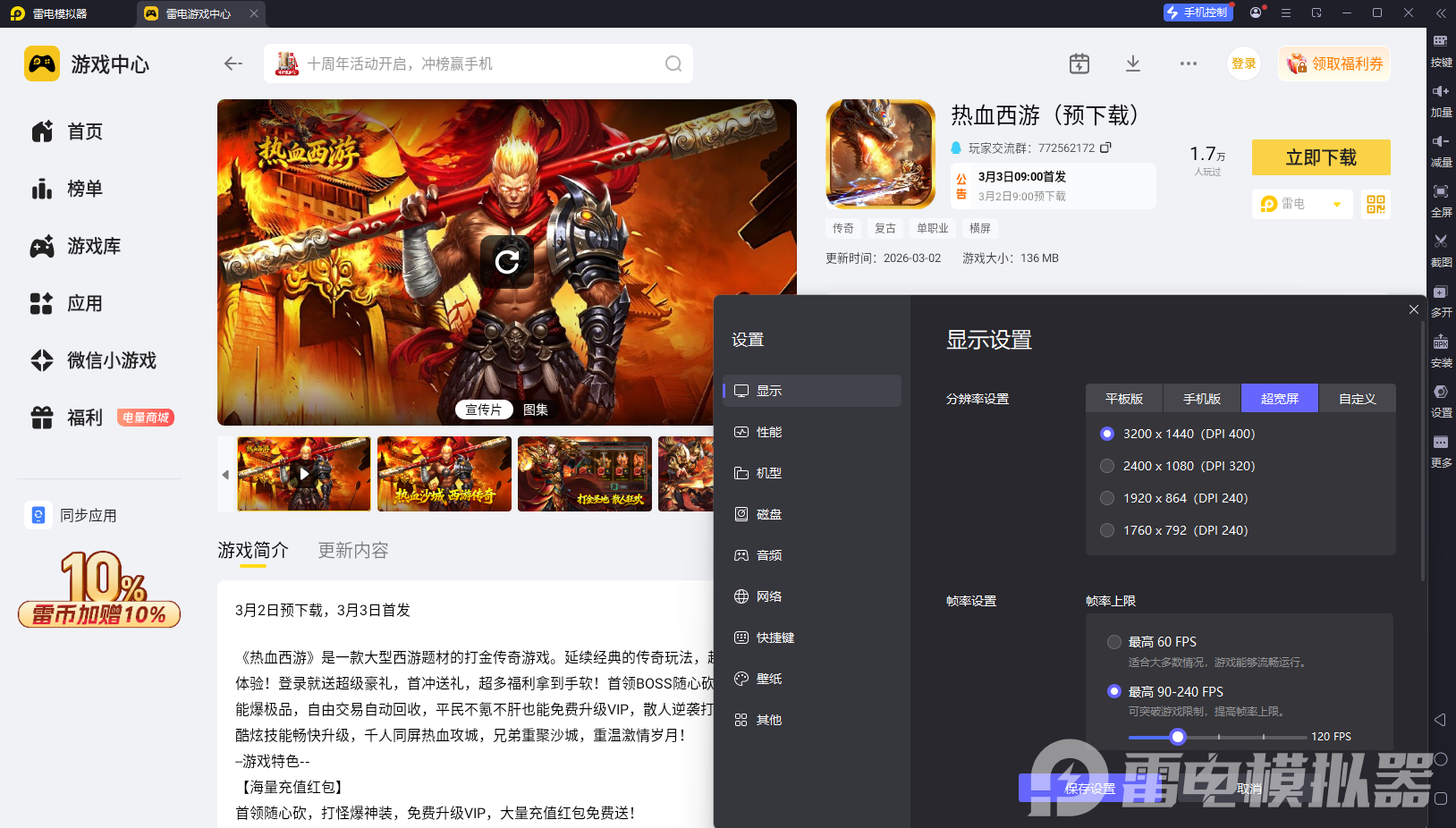The width and height of the screenshot is (1456, 828).
Task: Open the 雷电 download source dropdown
Action: tap(1301, 204)
